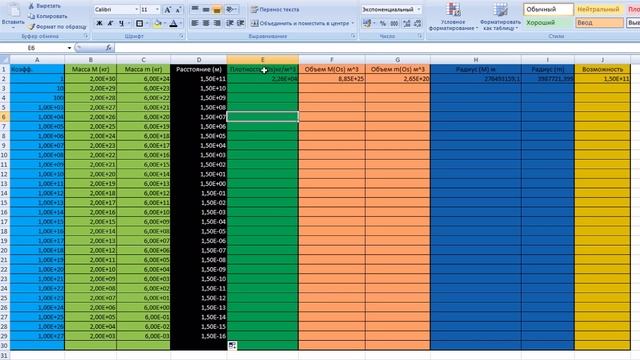Click the Macca M (кг) header cell

[x=91, y=69]
